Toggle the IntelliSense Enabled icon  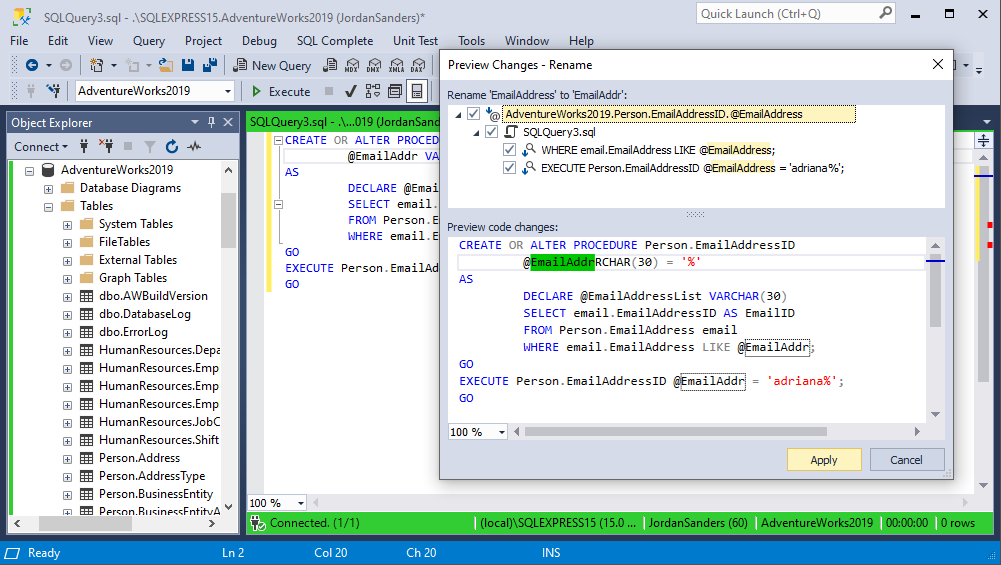(x=417, y=91)
